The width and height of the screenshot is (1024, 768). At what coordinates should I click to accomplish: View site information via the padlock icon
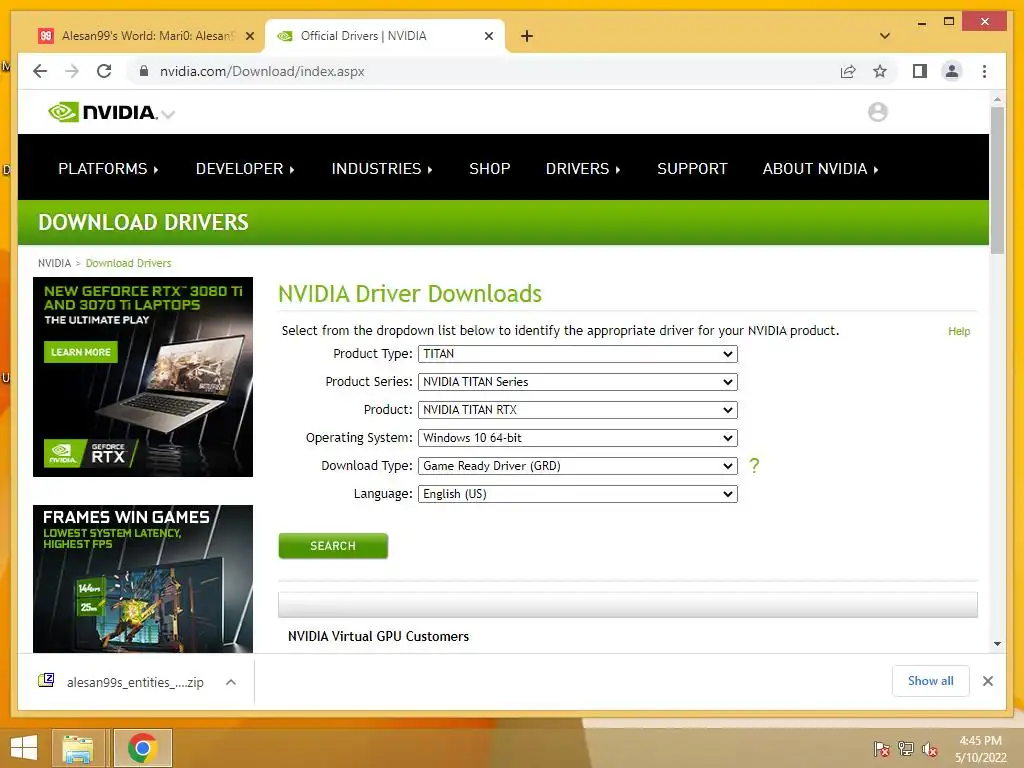click(x=144, y=71)
